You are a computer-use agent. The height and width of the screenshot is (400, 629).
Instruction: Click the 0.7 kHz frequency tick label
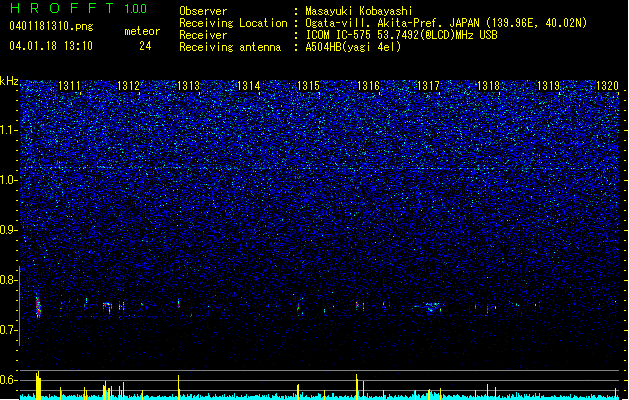click(9, 330)
